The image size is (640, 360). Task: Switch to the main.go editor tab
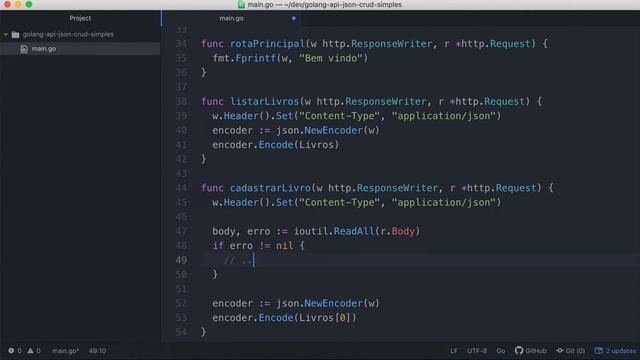231,18
